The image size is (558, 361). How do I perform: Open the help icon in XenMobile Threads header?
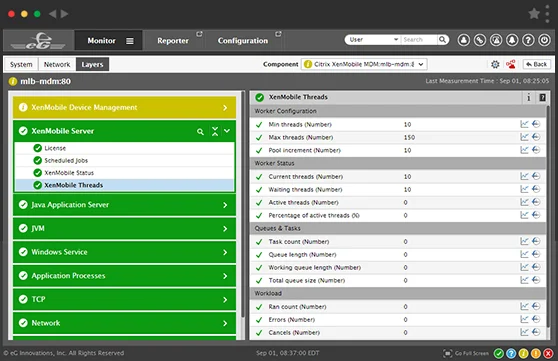pos(542,97)
